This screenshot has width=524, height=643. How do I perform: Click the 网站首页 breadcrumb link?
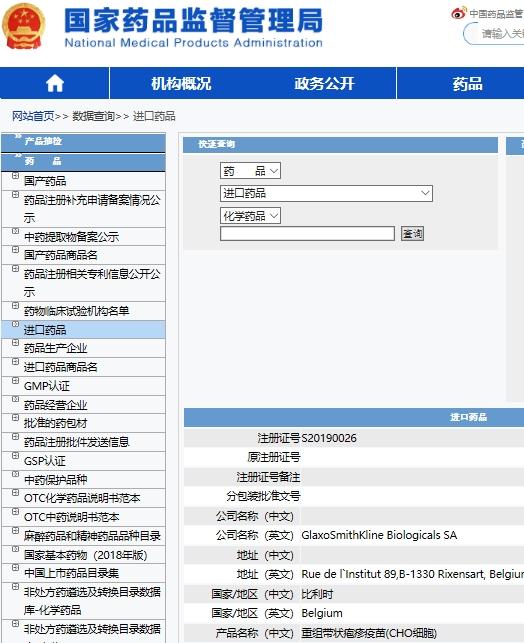pyautogui.click(x=33, y=116)
